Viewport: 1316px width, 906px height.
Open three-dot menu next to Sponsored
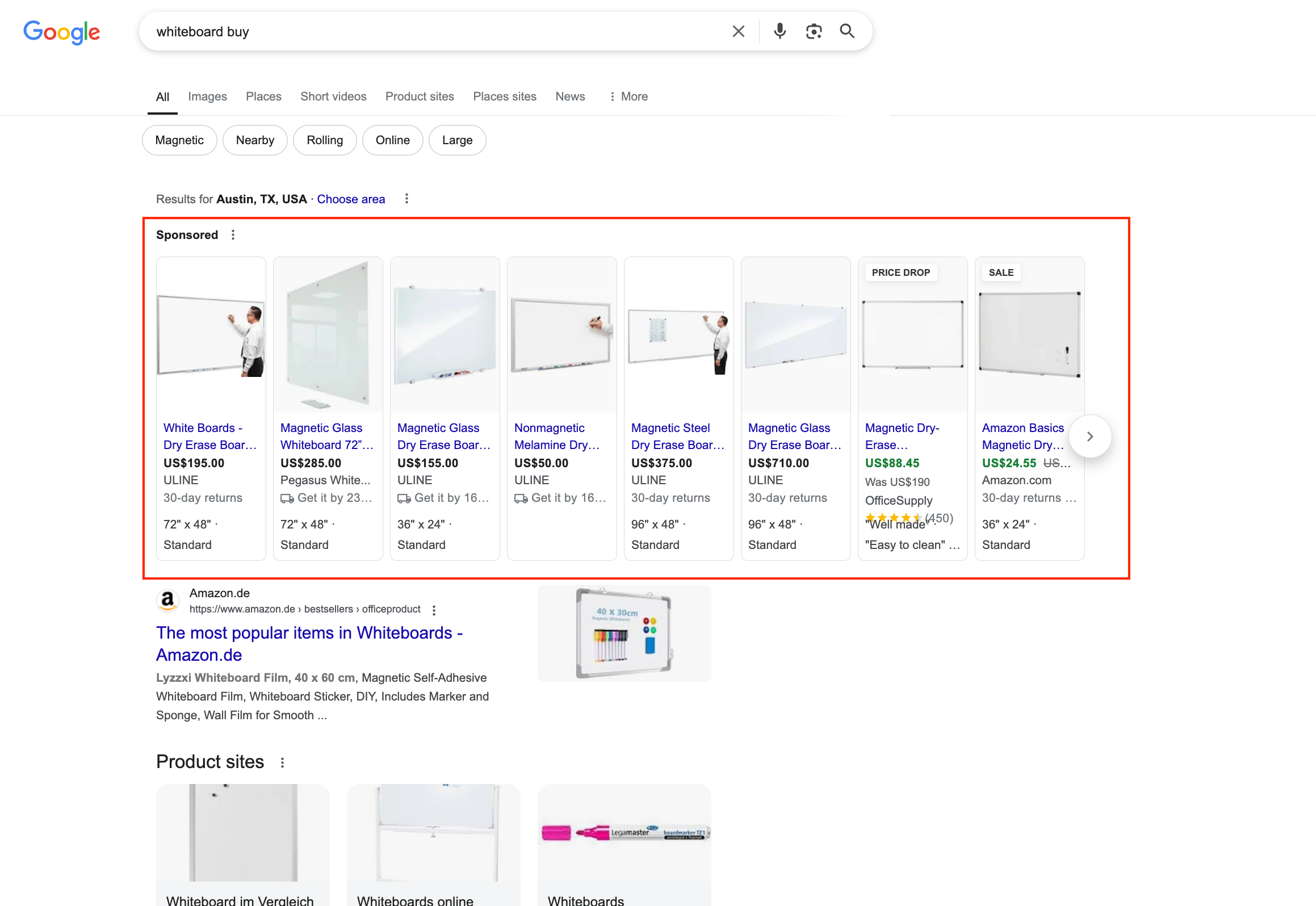tap(233, 235)
